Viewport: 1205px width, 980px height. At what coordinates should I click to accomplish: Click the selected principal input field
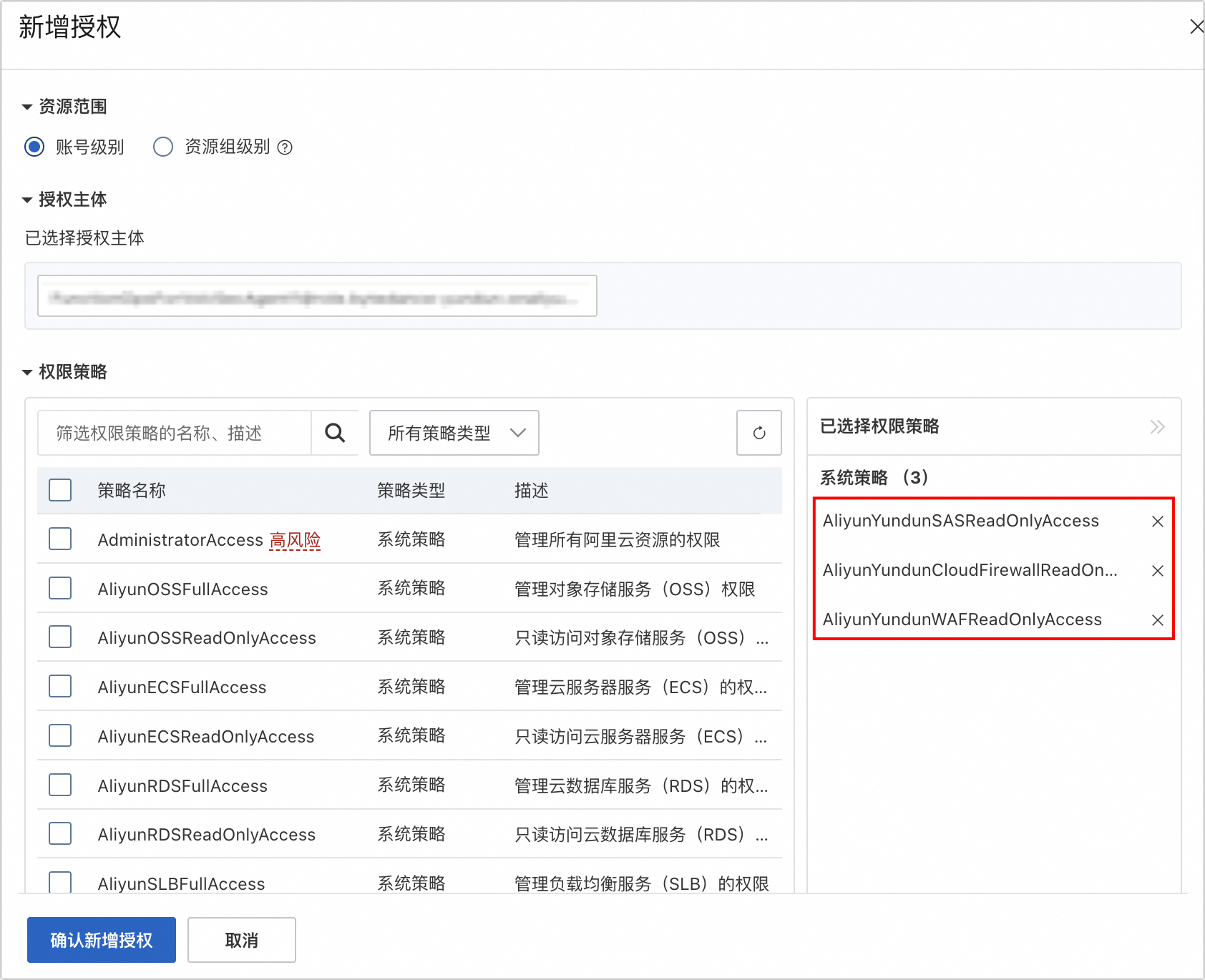coord(317,296)
